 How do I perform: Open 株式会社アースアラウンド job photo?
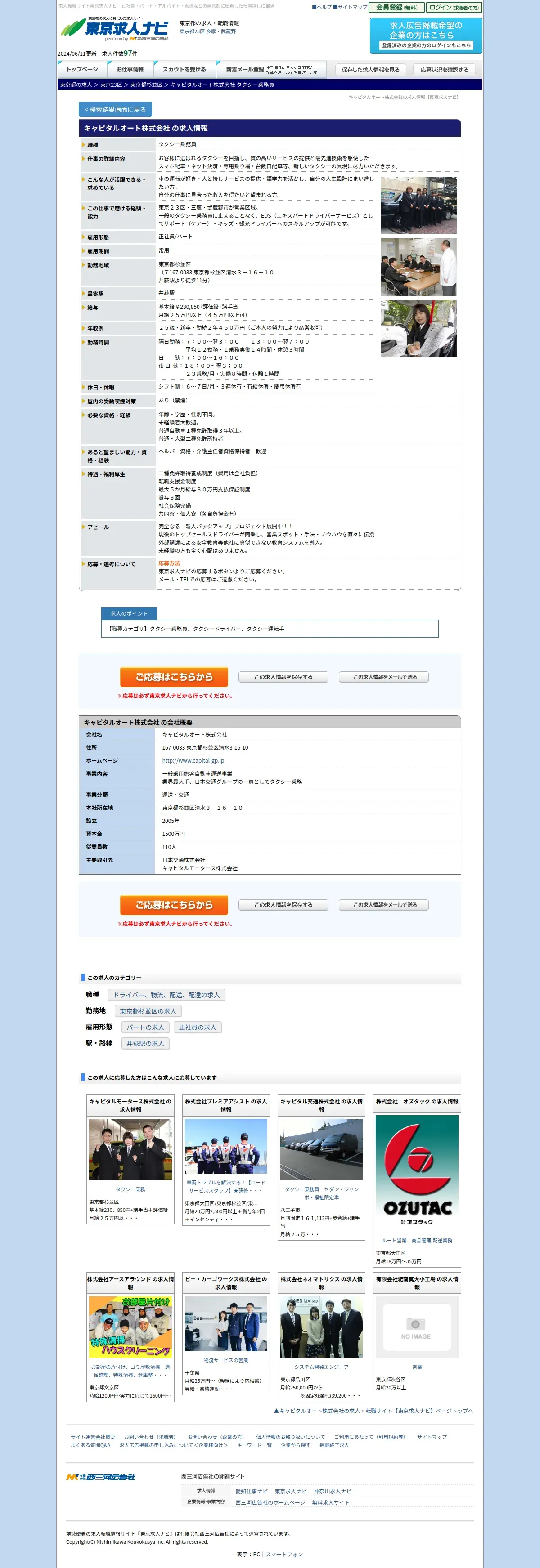tap(130, 1327)
